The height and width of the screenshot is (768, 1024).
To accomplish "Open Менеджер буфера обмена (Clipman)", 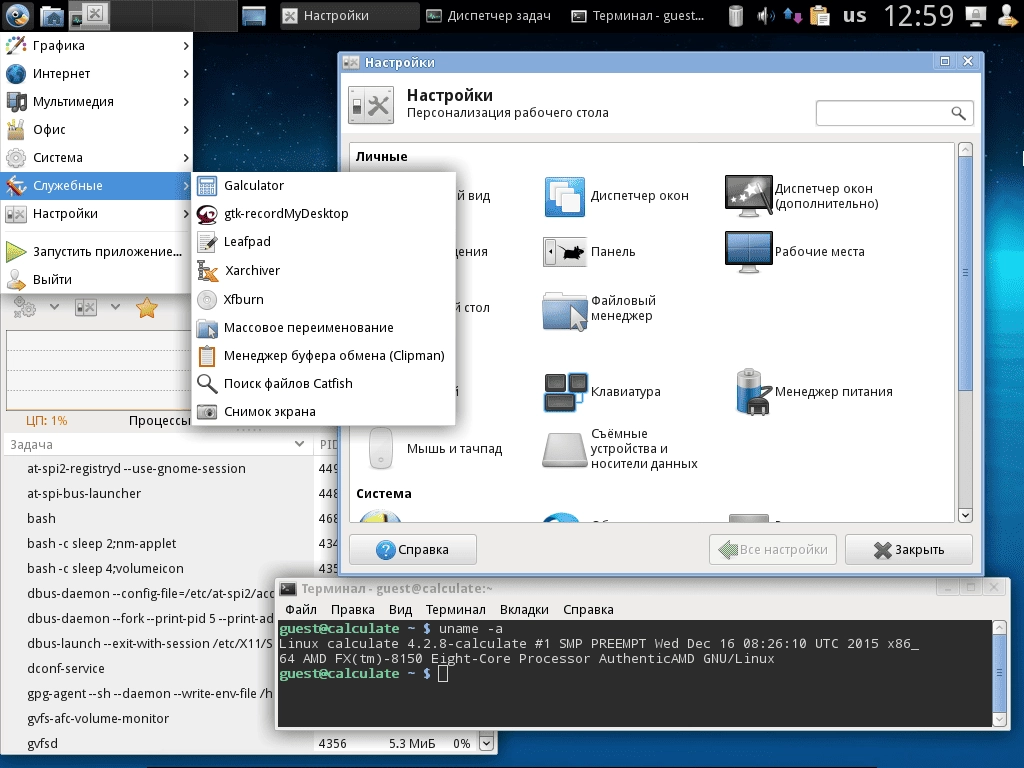I will pyautogui.click(x=323, y=355).
